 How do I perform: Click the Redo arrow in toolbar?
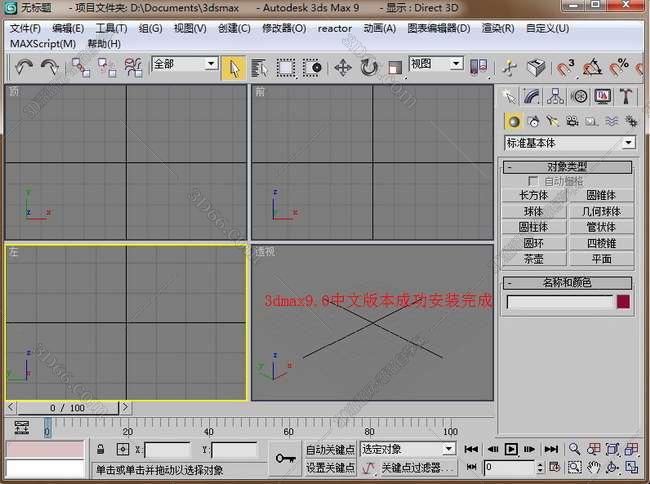click(50, 67)
